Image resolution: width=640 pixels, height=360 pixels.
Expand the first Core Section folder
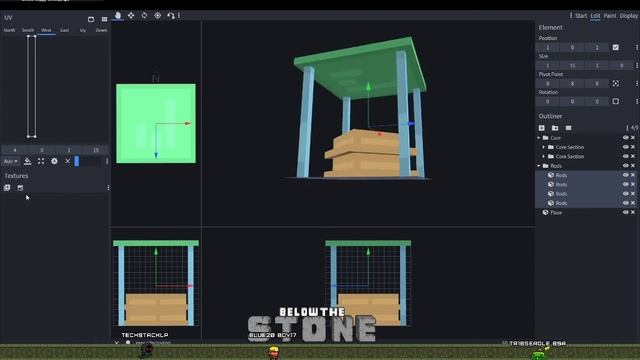(x=544, y=147)
